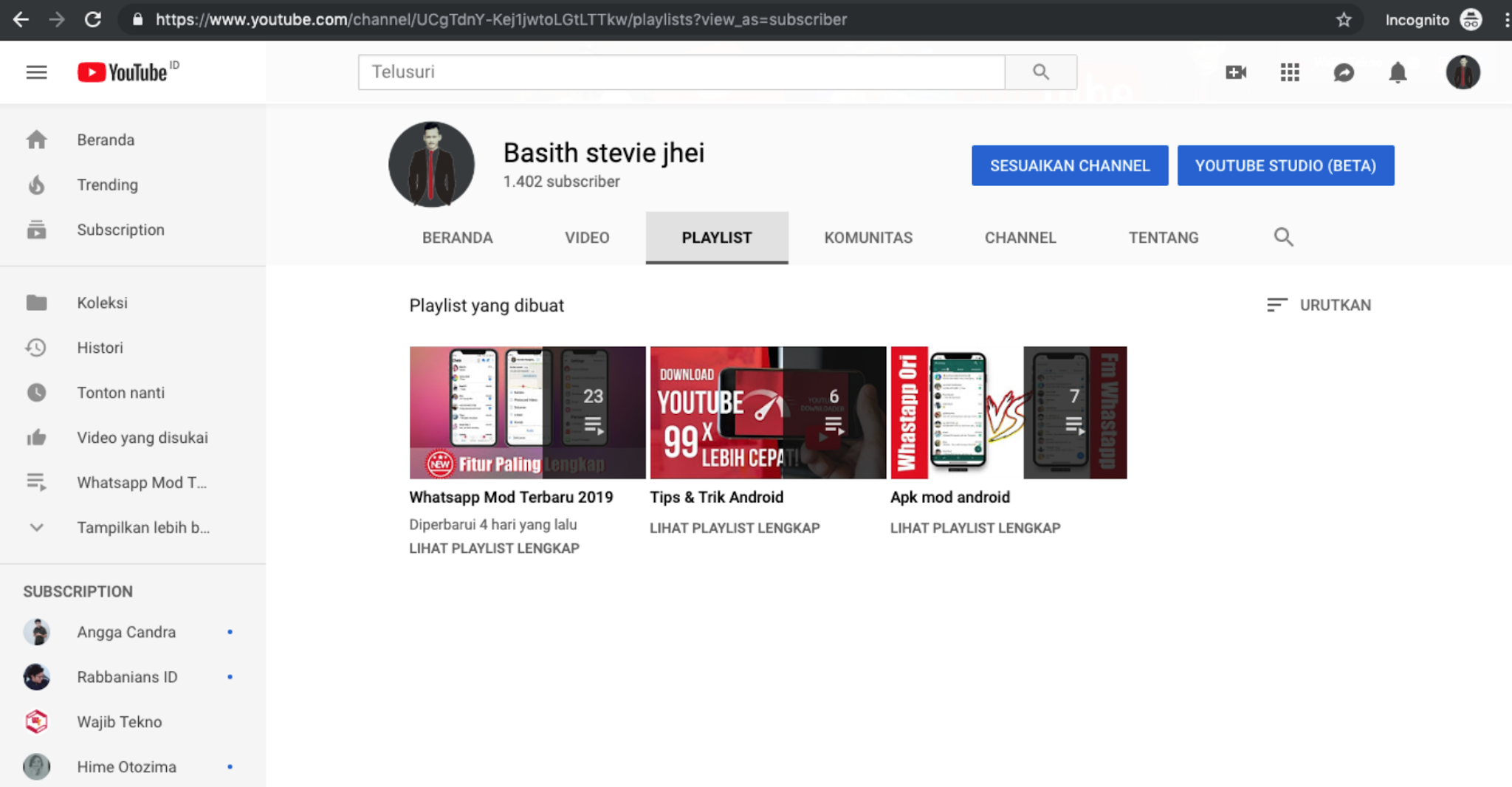Click the Histori sidebar label
The height and width of the screenshot is (787, 1512).
tap(100, 348)
